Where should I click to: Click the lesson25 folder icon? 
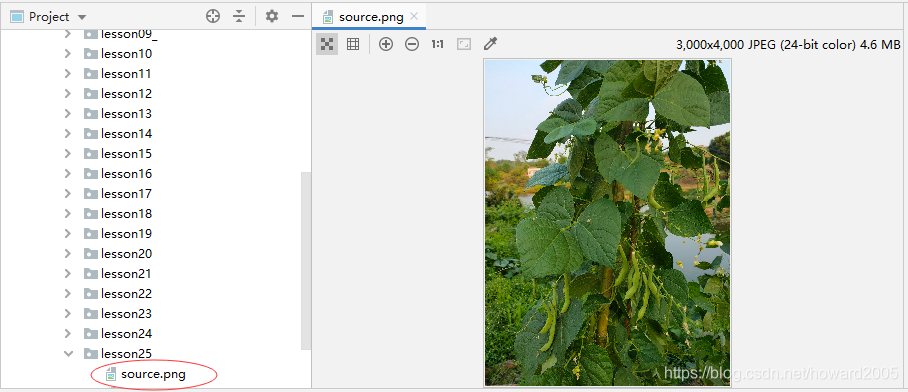coord(90,353)
